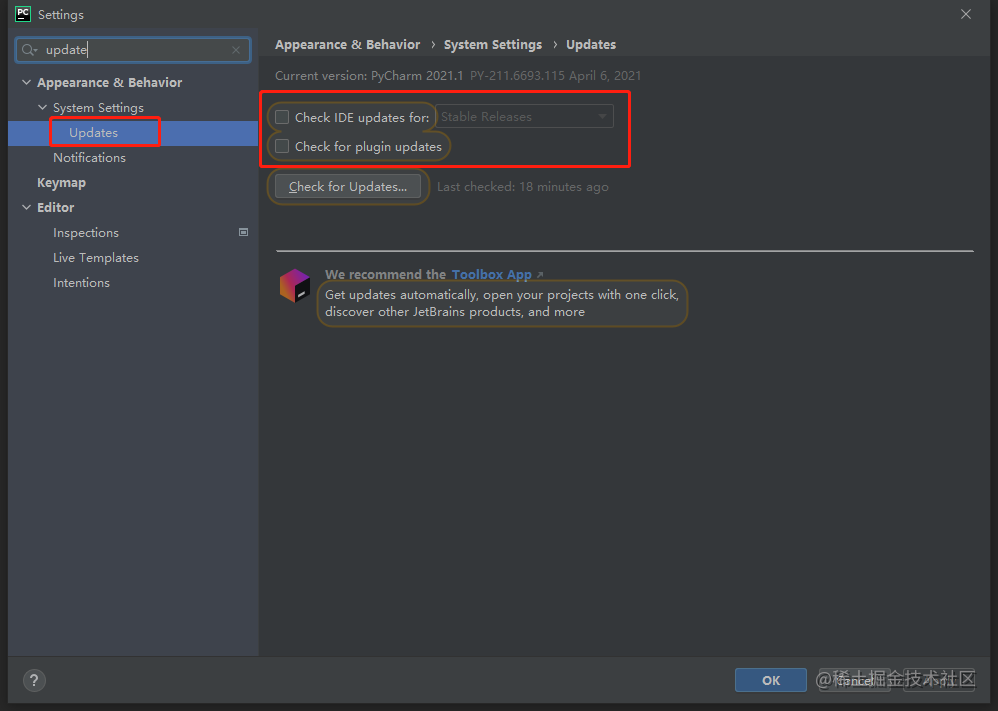Click the PyCharm logo in the title bar
Image resolution: width=998 pixels, height=711 pixels.
[22, 14]
